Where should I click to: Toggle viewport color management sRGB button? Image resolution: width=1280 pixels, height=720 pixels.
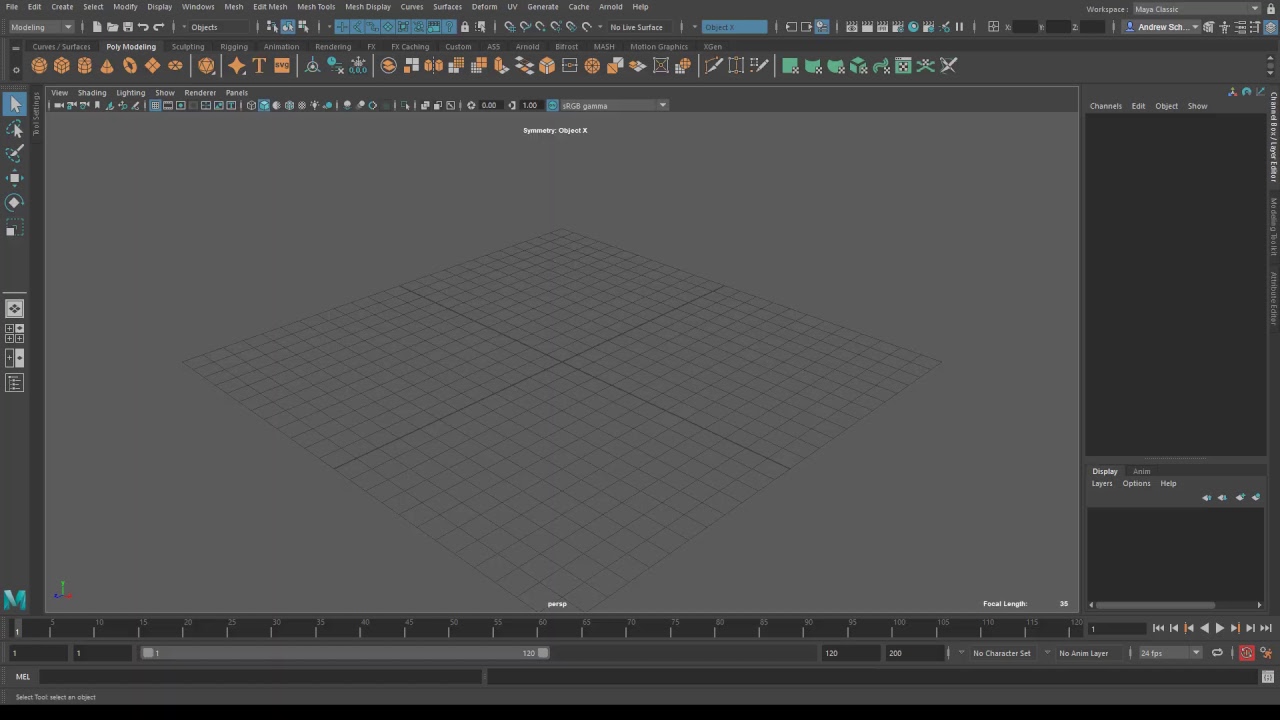552,105
